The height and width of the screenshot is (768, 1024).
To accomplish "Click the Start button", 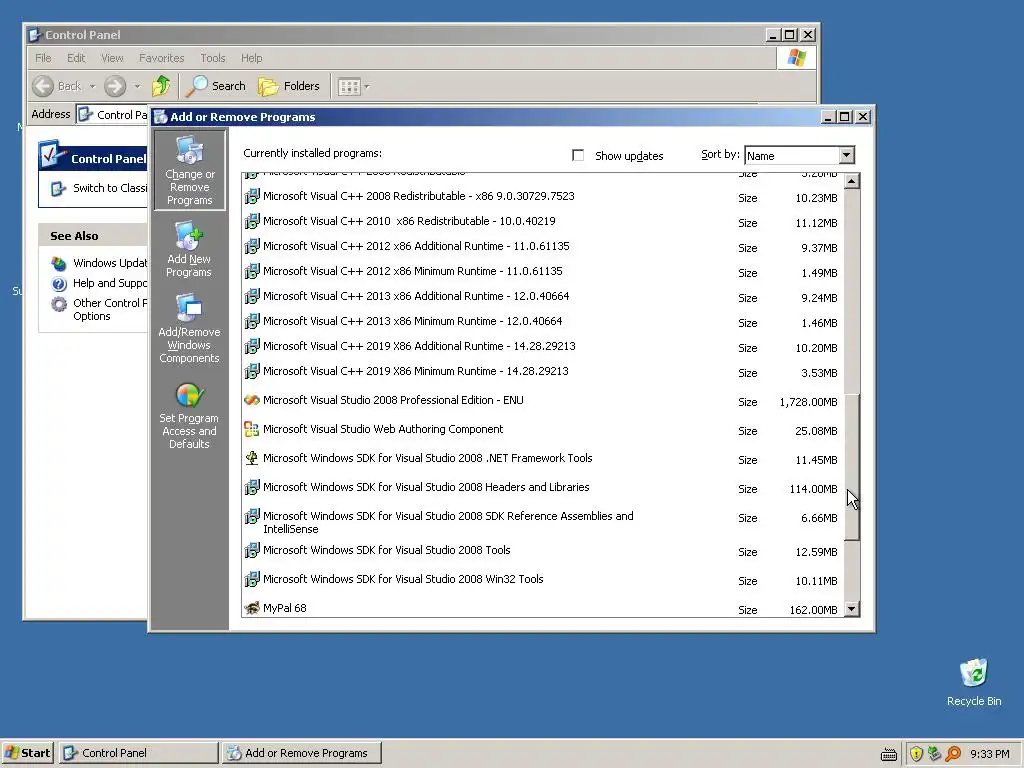I will coord(27,753).
